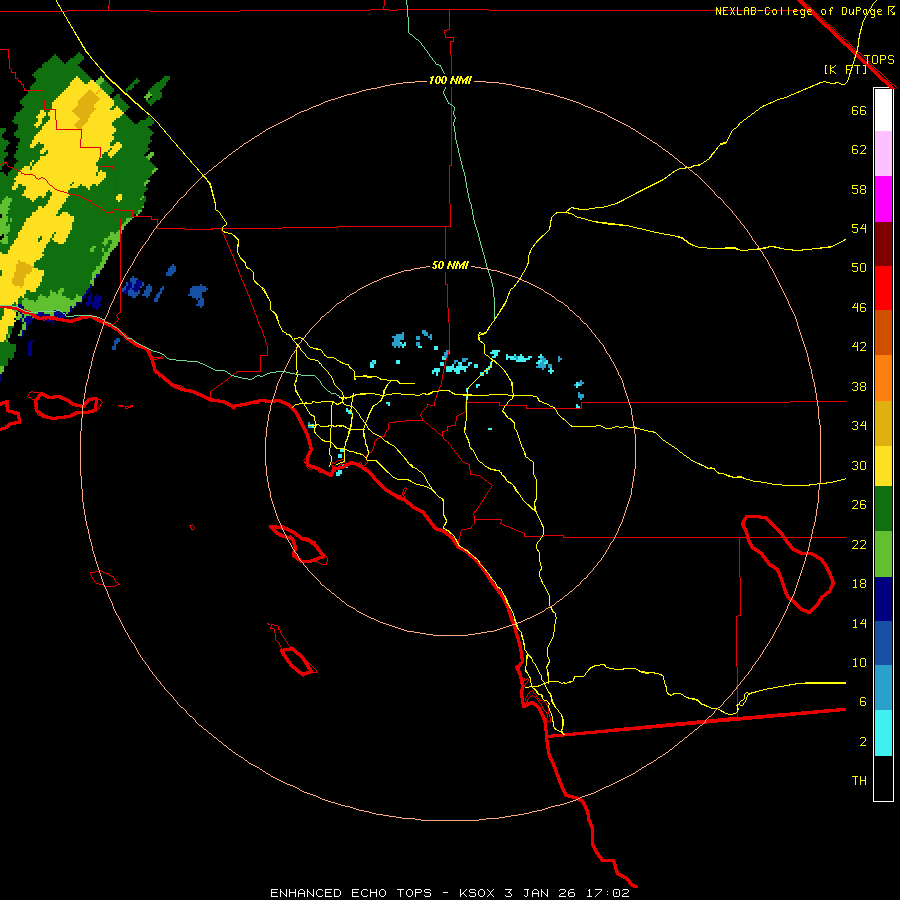The height and width of the screenshot is (900, 900).
Task: Click the 18 legend value
Action: pos(859,584)
